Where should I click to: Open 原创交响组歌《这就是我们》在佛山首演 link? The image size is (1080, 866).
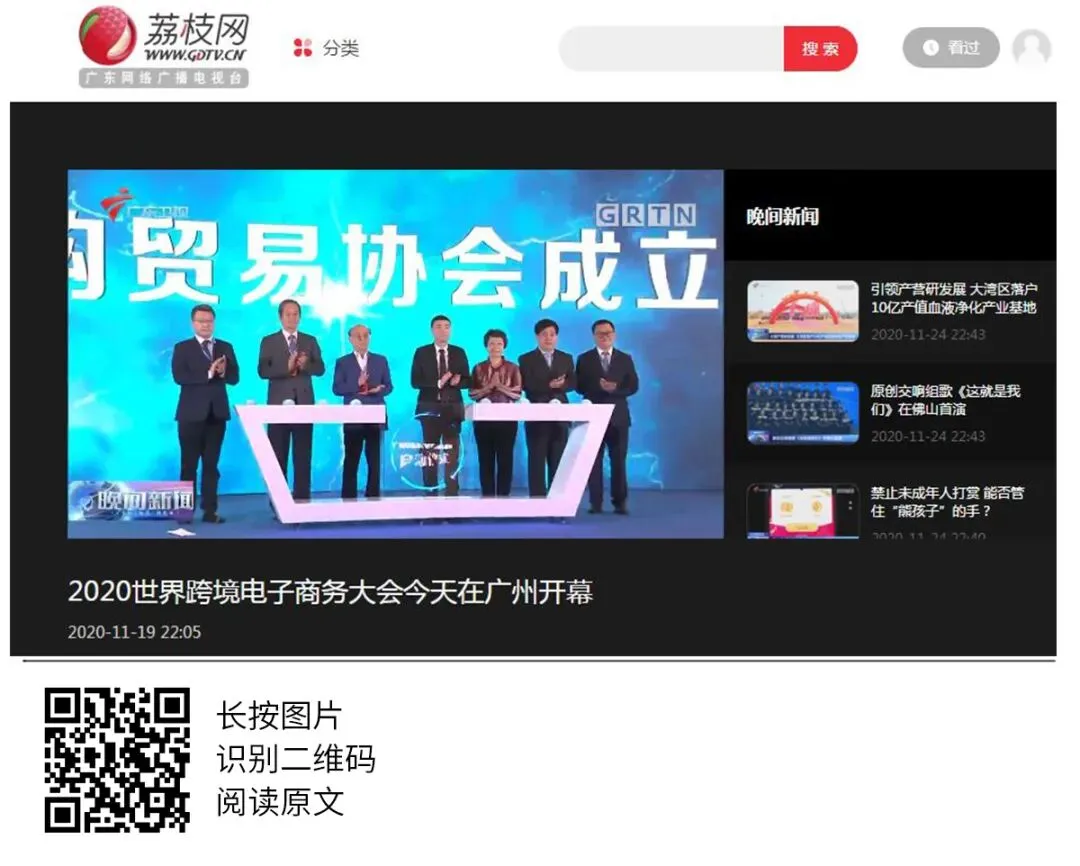point(945,400)
